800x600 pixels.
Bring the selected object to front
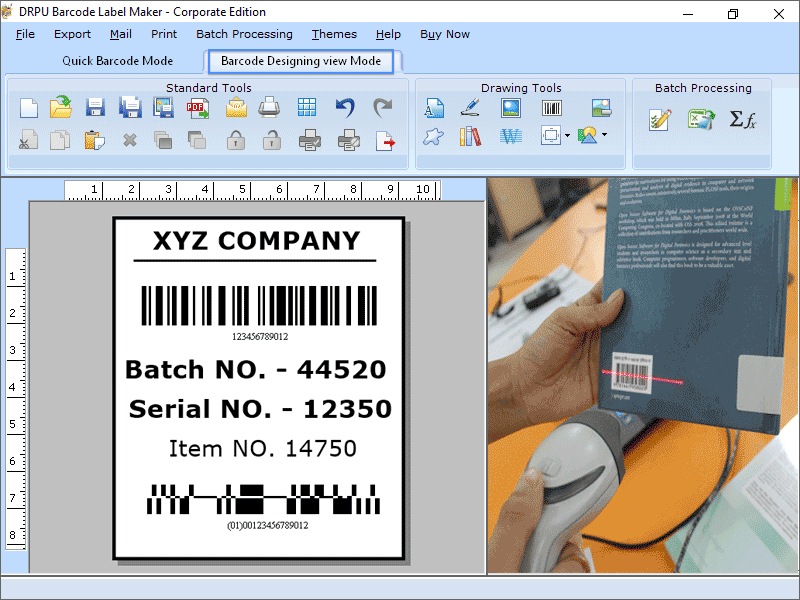[x=163, y=140]
